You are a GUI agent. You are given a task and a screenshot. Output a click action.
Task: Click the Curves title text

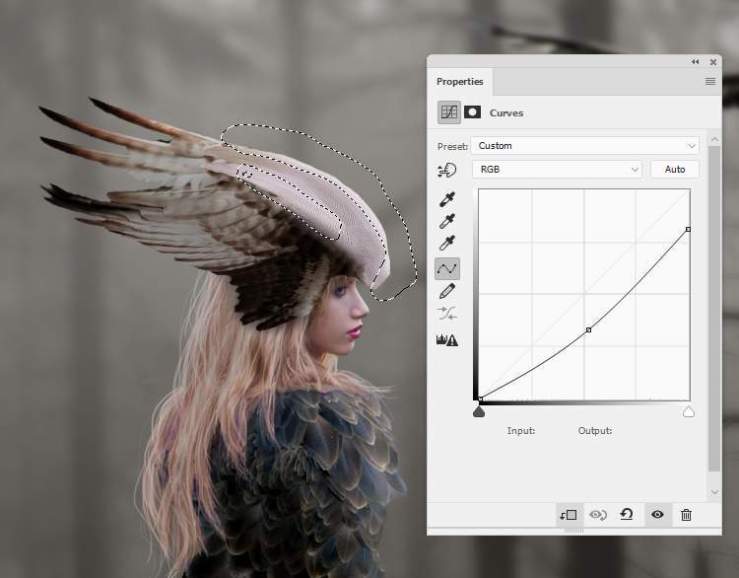pyautogui.click(x=506, y=113)
